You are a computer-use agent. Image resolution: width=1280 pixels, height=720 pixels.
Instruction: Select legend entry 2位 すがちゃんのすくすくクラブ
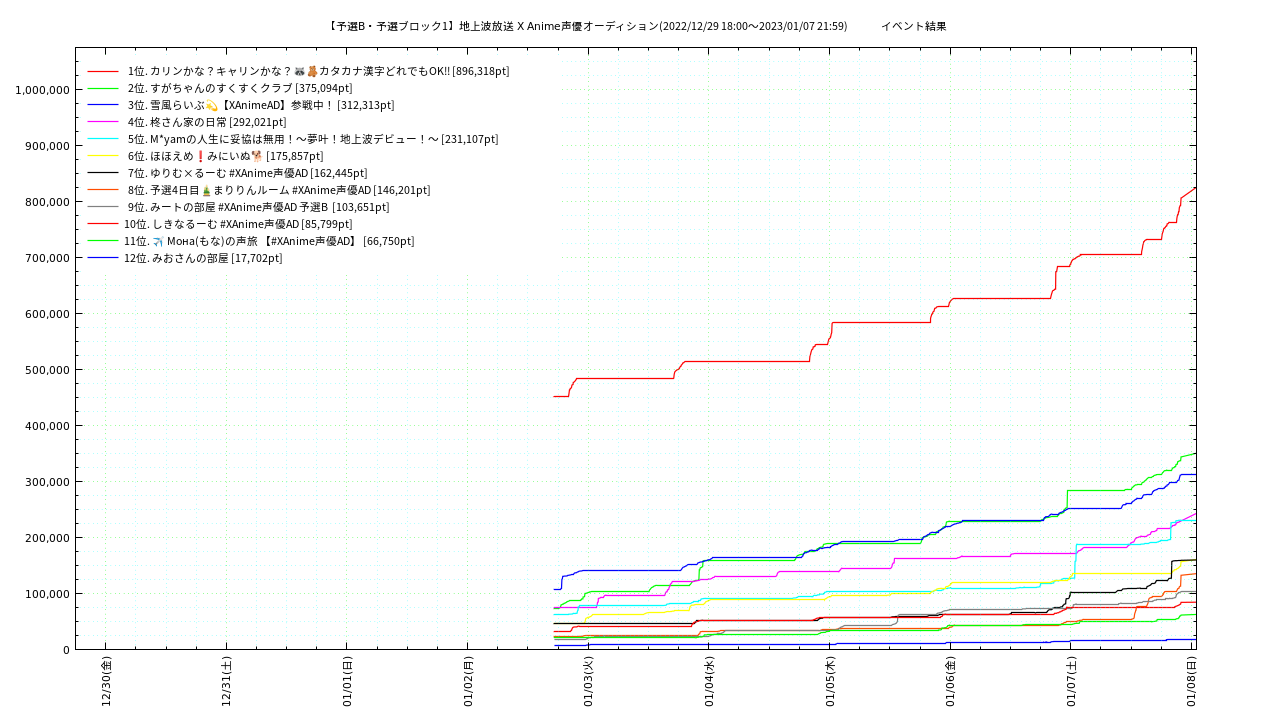240,88
